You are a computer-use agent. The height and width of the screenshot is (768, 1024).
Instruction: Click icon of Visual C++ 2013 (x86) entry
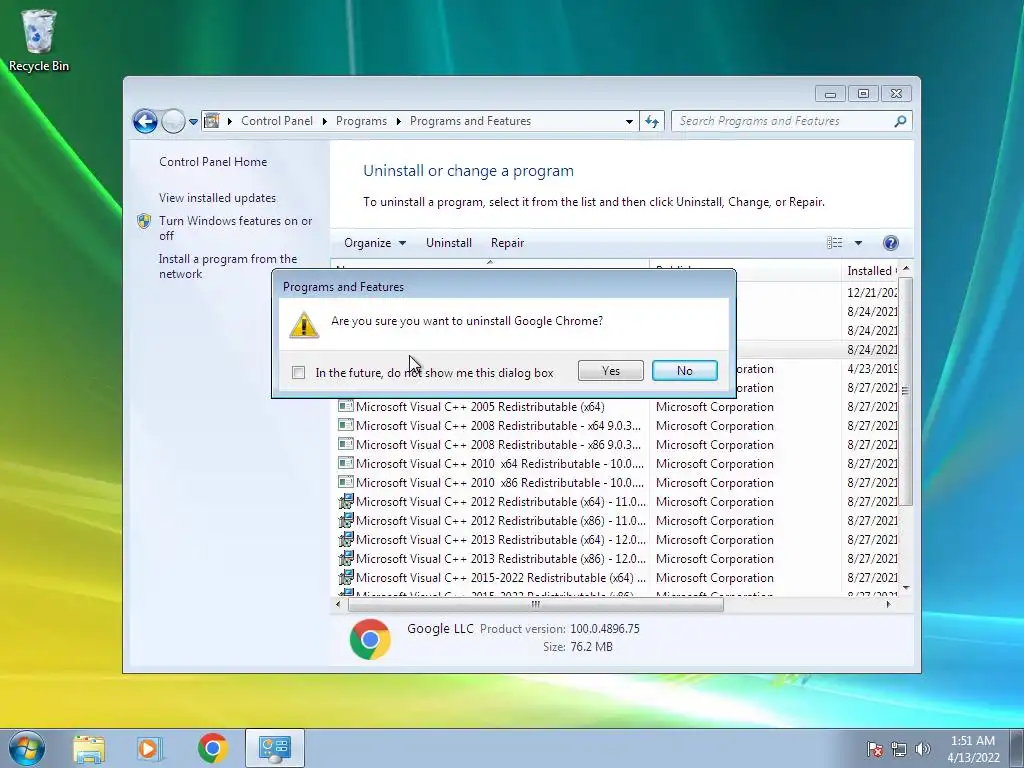point(345,558)
